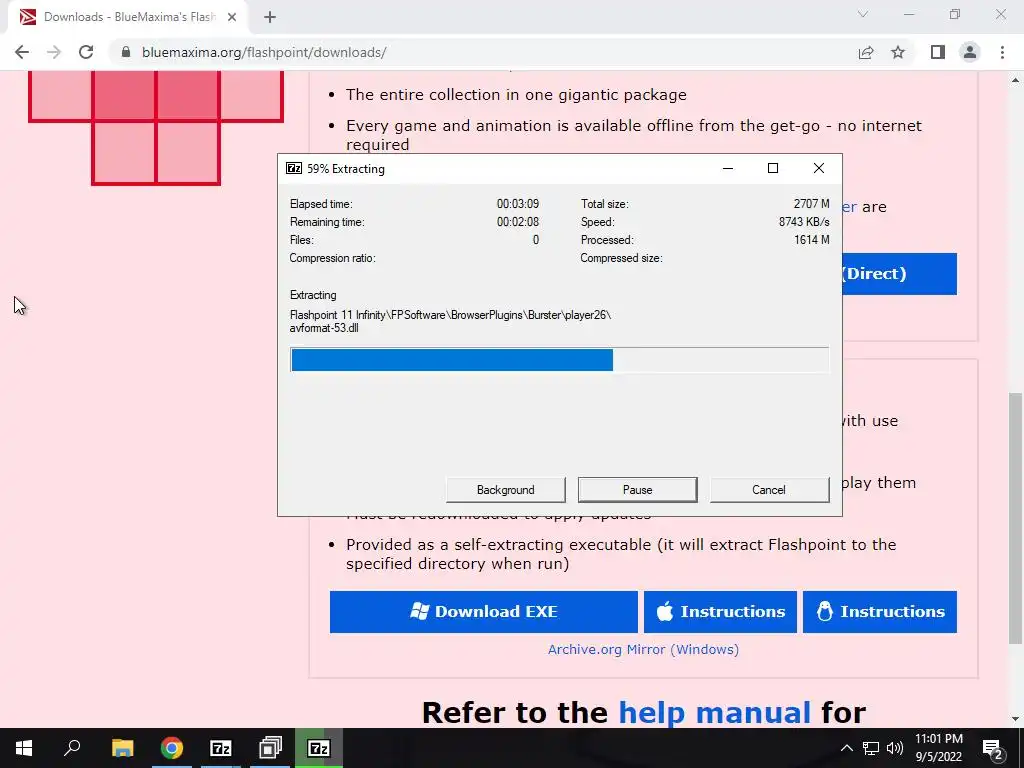1024x768 pixels.
Task: Cancel the extraction
Action: [769, 490]
